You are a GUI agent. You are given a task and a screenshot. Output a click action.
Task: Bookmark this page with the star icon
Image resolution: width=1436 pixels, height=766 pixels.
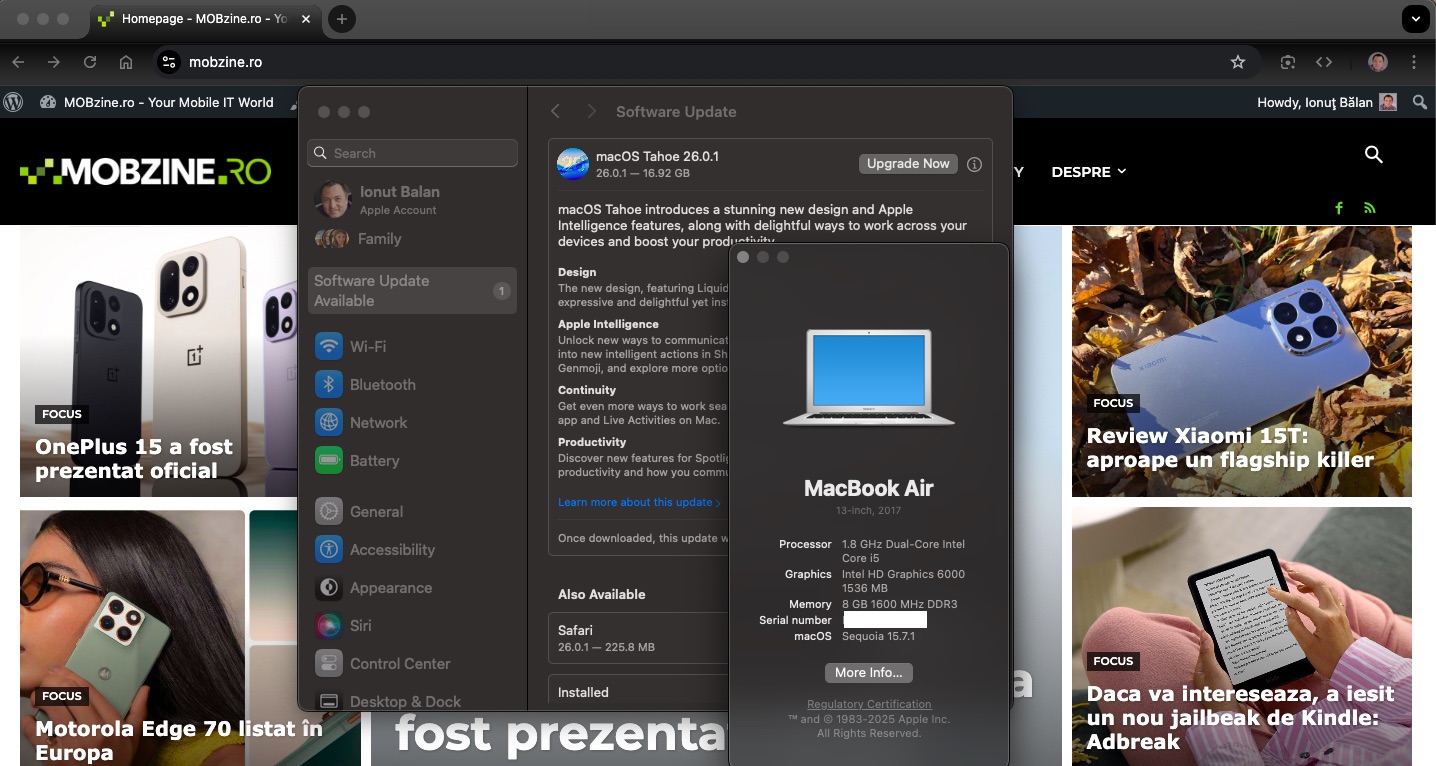(x=1237, y=62)
